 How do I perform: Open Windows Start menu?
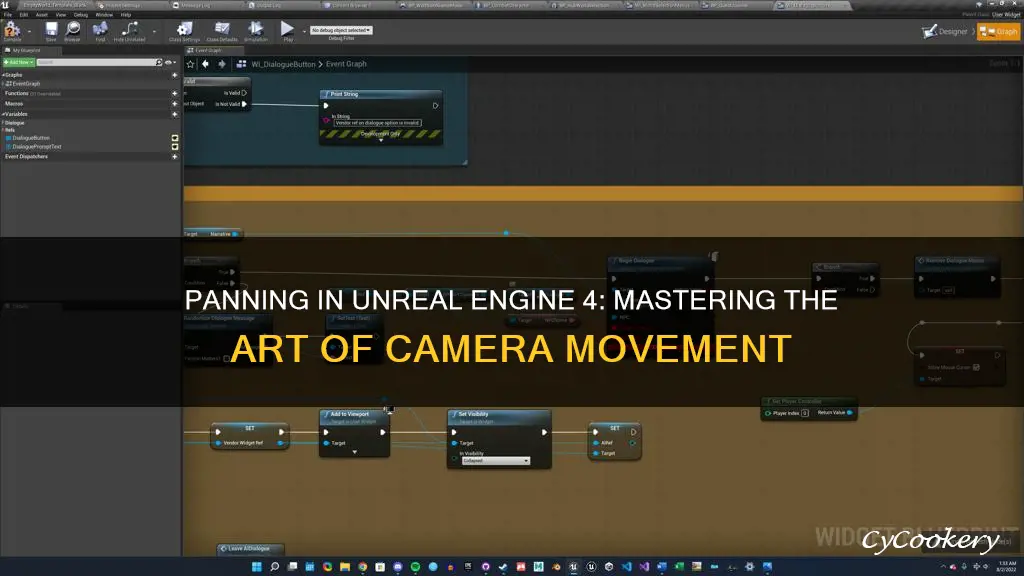(257, 567)
